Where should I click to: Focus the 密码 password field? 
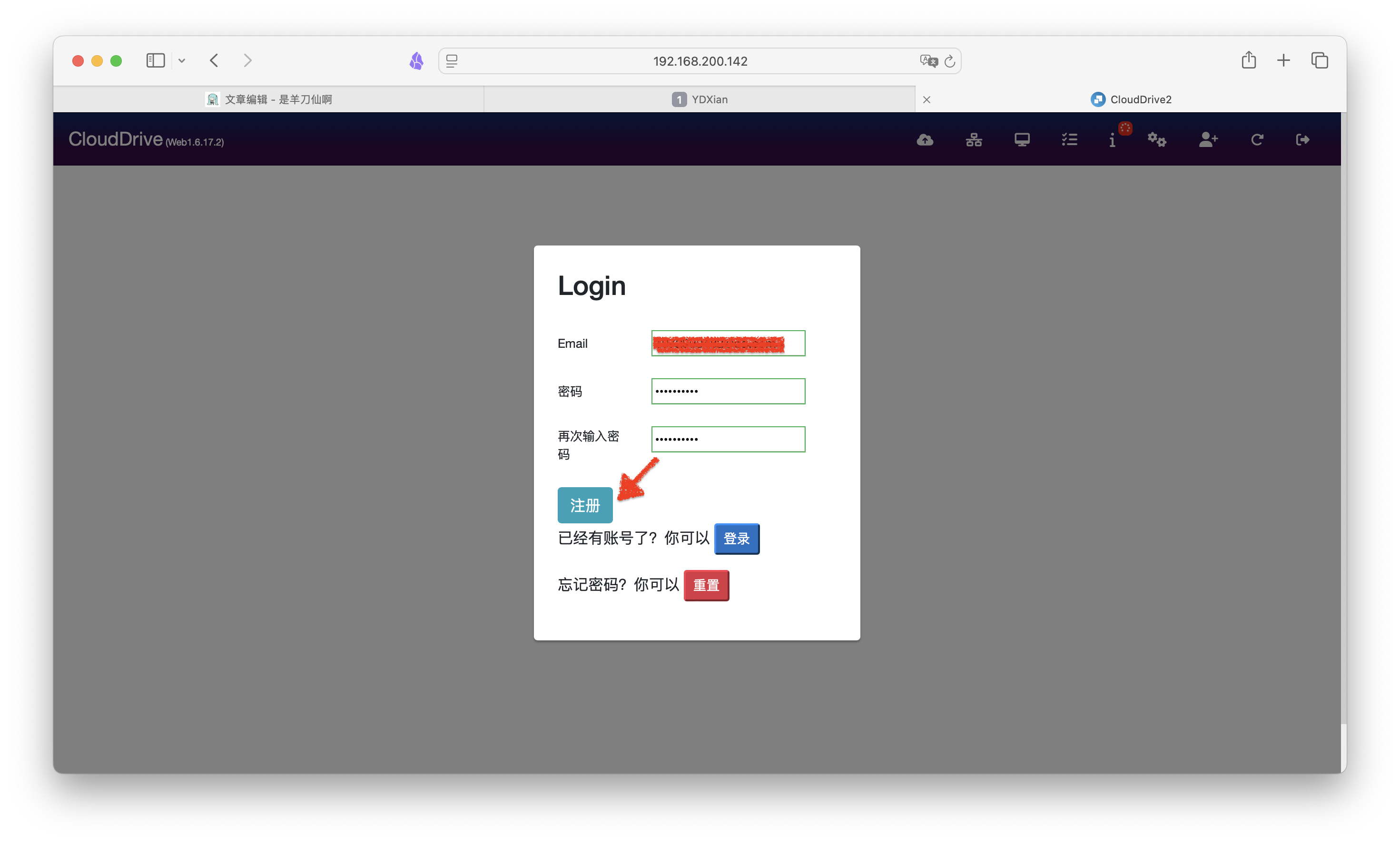tap(728, 391)
